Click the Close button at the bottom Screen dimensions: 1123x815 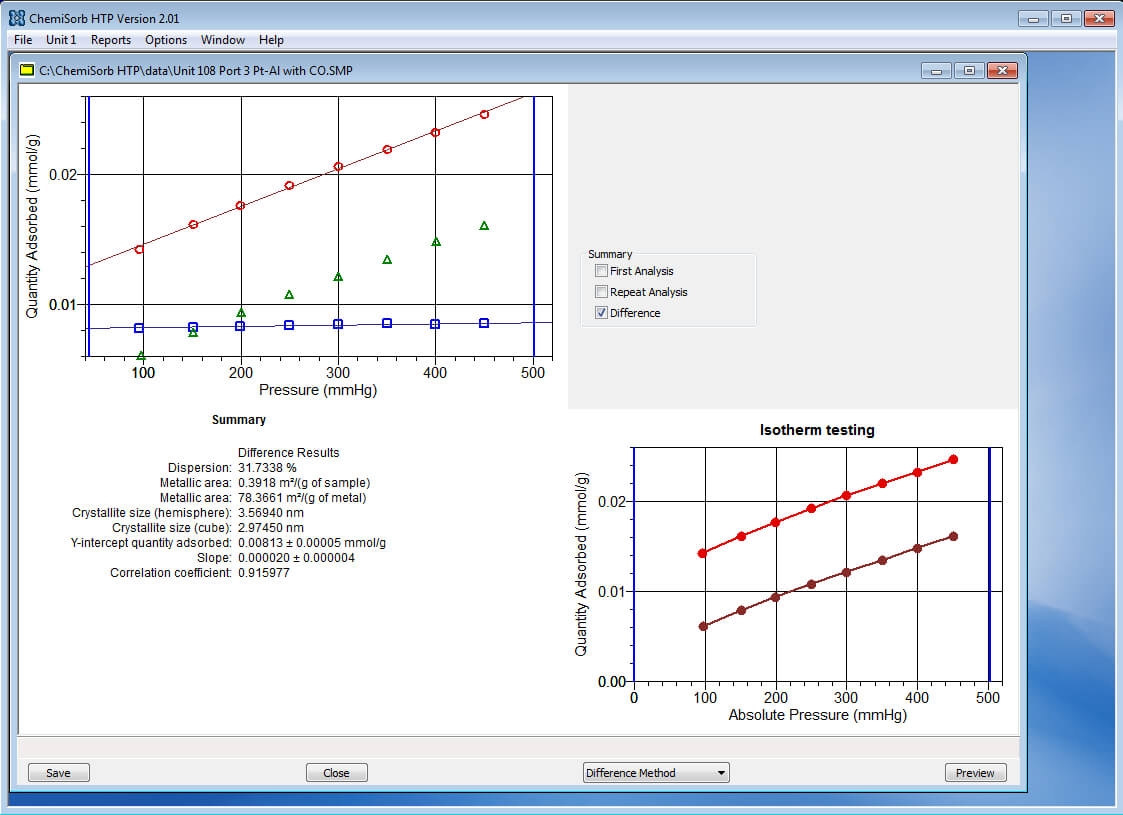coord(336,773)
